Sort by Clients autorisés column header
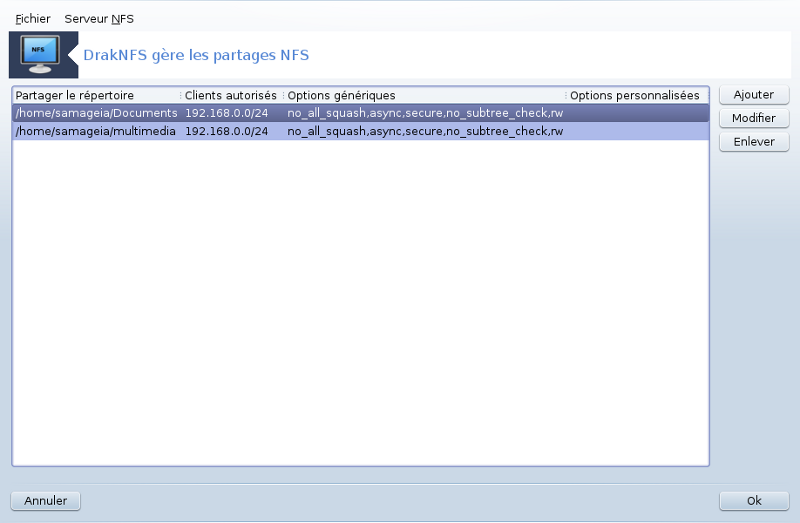800x523 pixels. coord(232,95)
